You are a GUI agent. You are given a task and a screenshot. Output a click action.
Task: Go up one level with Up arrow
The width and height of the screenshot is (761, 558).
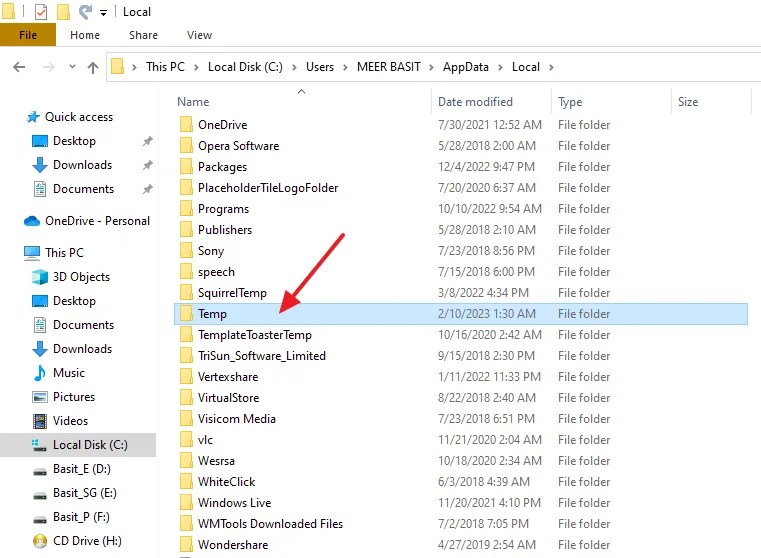93,67
